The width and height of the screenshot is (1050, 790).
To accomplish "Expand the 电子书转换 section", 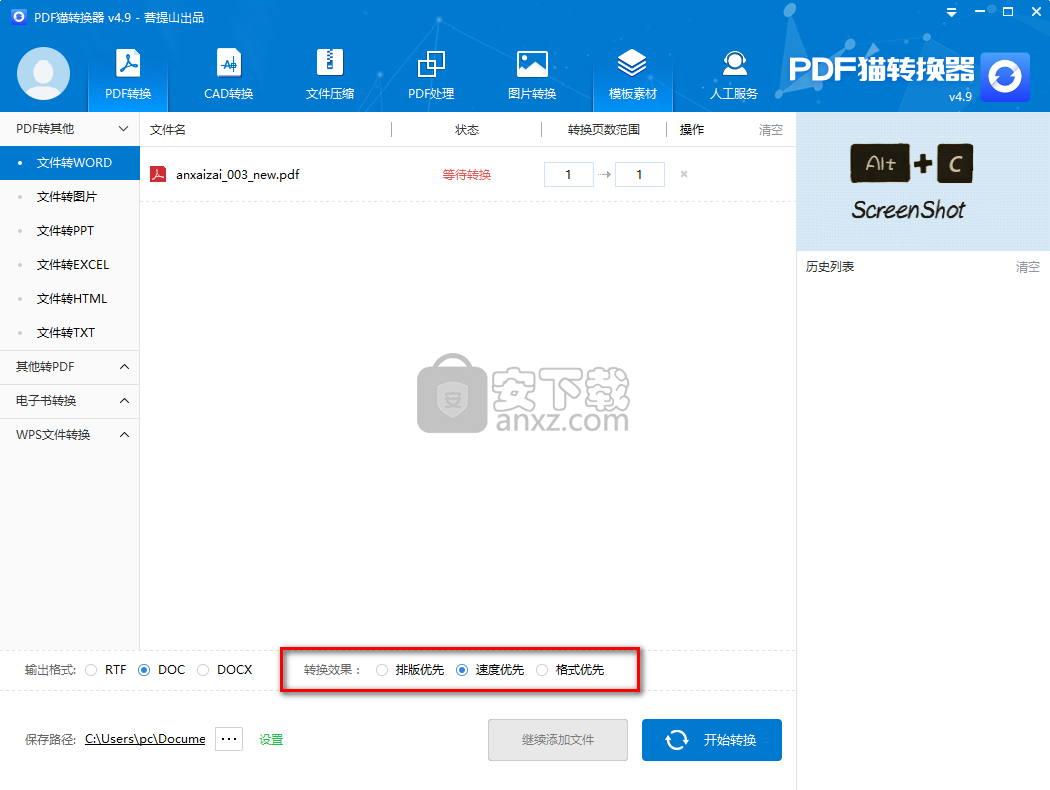I will [x=70, y=400].
